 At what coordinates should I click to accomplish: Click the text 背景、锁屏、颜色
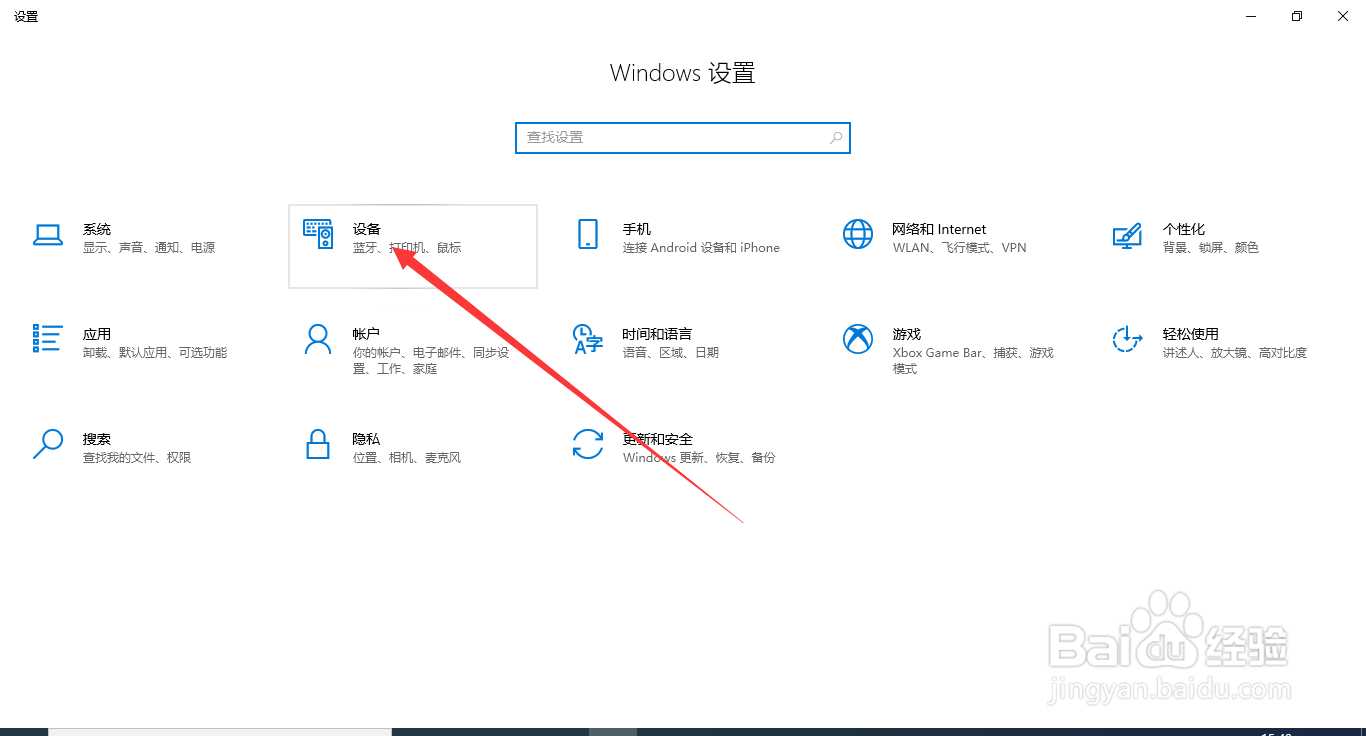pos(1211,248)
